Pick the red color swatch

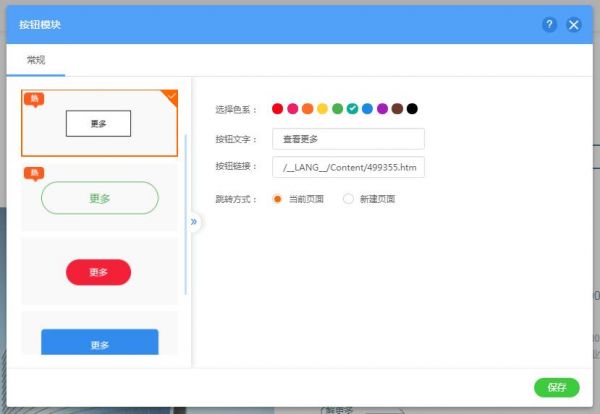point(278,109)
